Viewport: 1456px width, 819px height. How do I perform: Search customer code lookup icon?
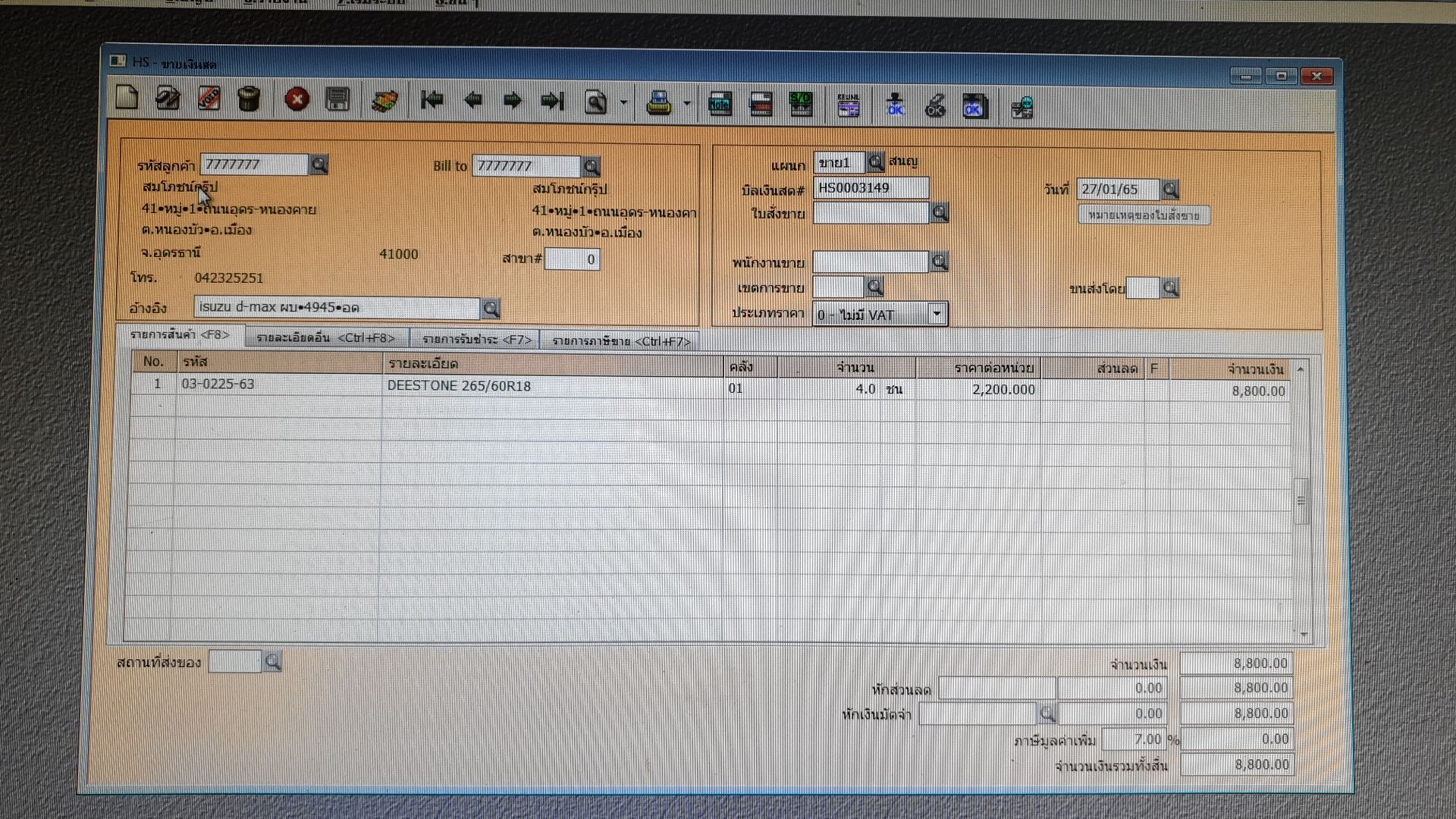[319, 165]
